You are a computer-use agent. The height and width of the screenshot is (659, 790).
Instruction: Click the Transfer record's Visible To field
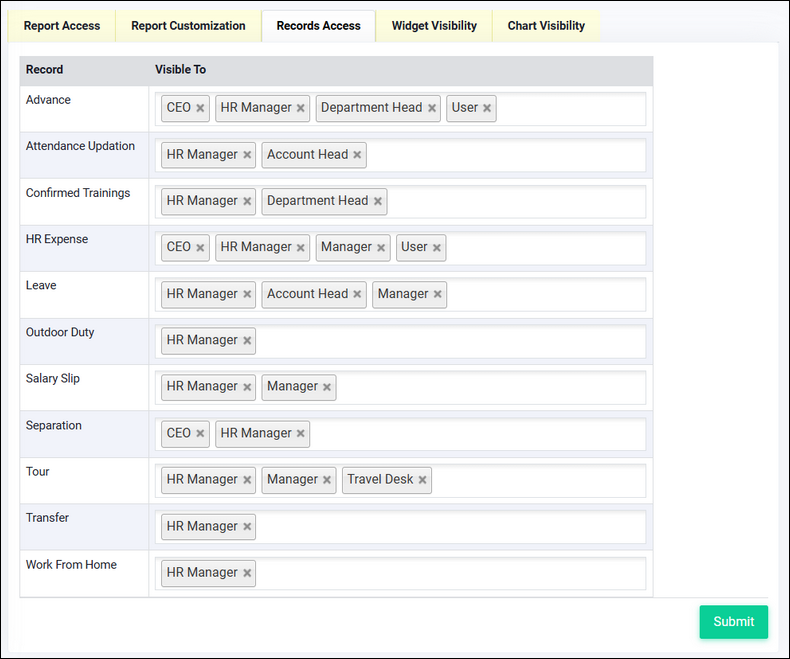(450, 527)
